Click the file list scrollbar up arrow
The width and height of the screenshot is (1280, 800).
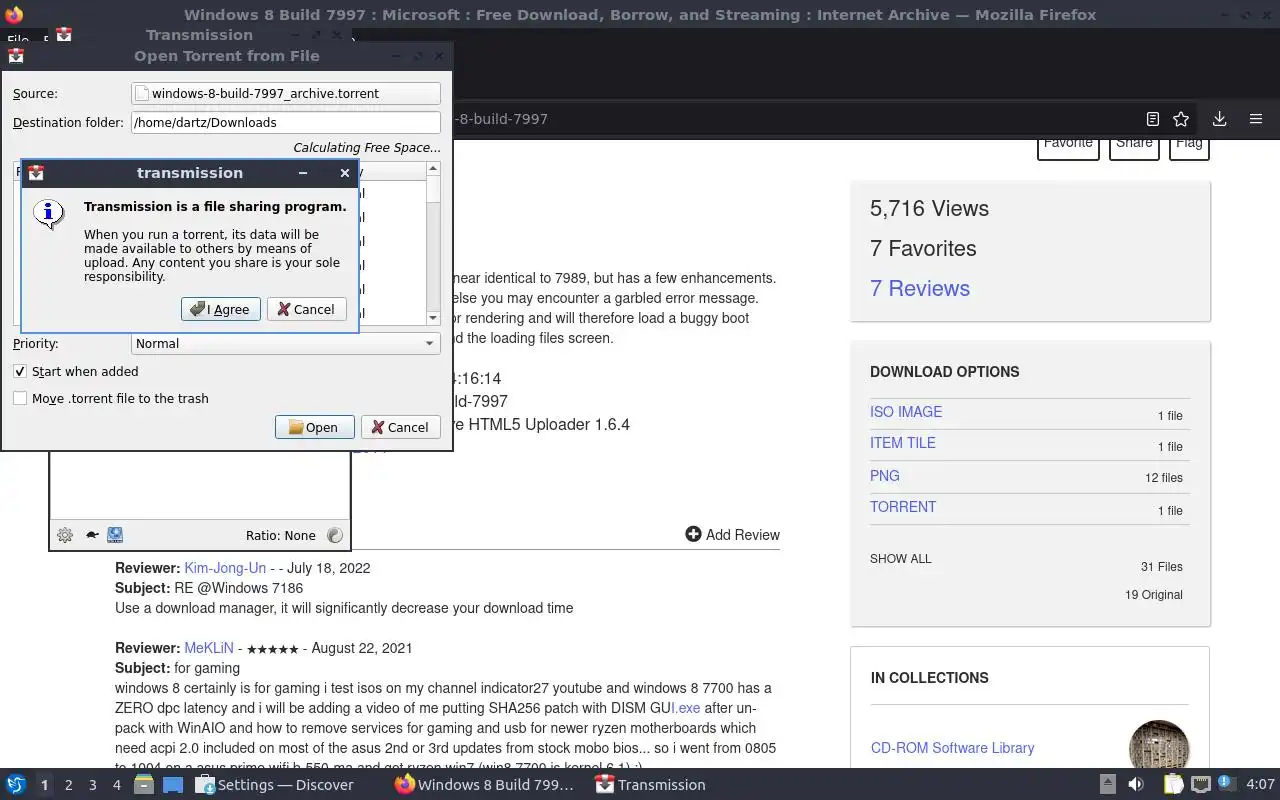click(433, 168)
